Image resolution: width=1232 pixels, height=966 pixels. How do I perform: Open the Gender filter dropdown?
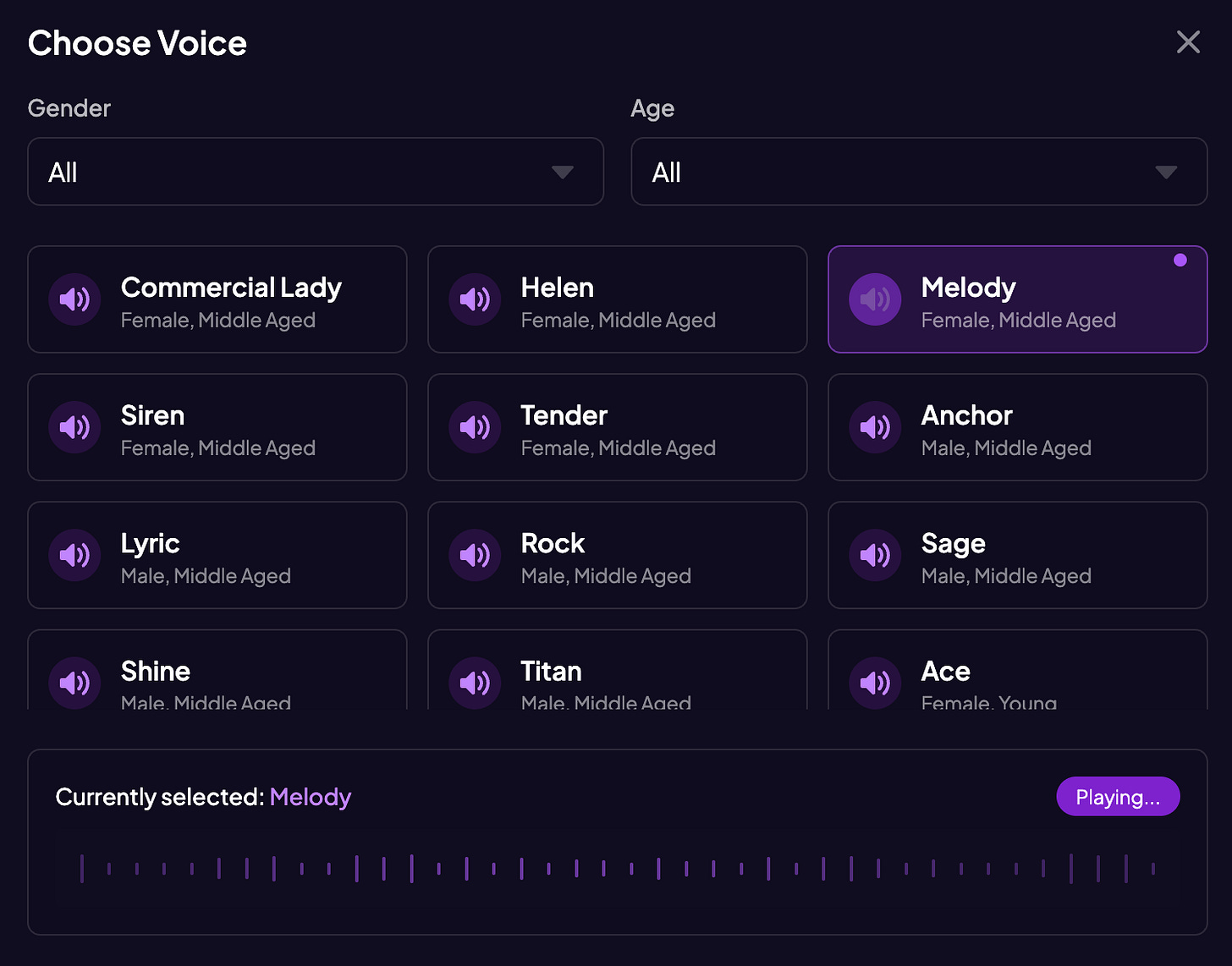(316, 172)
